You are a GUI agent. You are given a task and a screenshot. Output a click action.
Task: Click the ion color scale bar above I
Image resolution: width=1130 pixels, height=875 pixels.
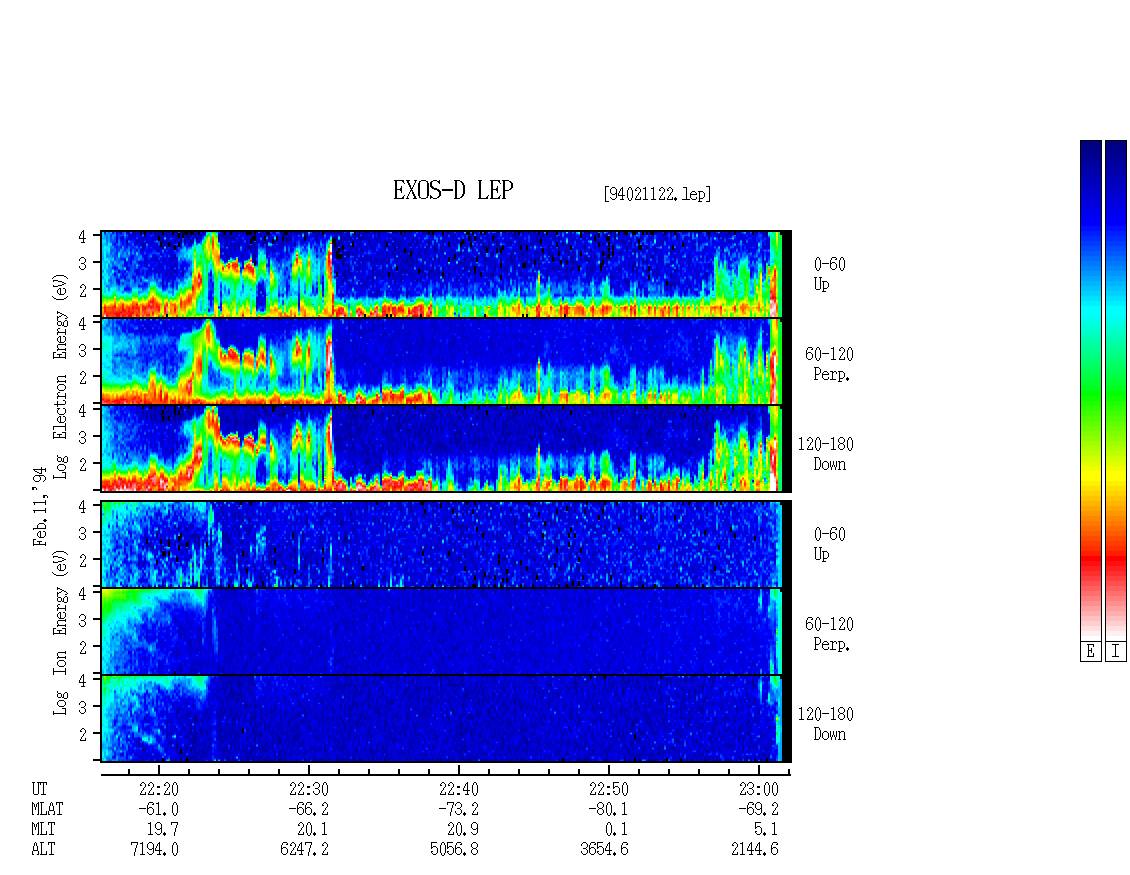[x=1116, y=390]
